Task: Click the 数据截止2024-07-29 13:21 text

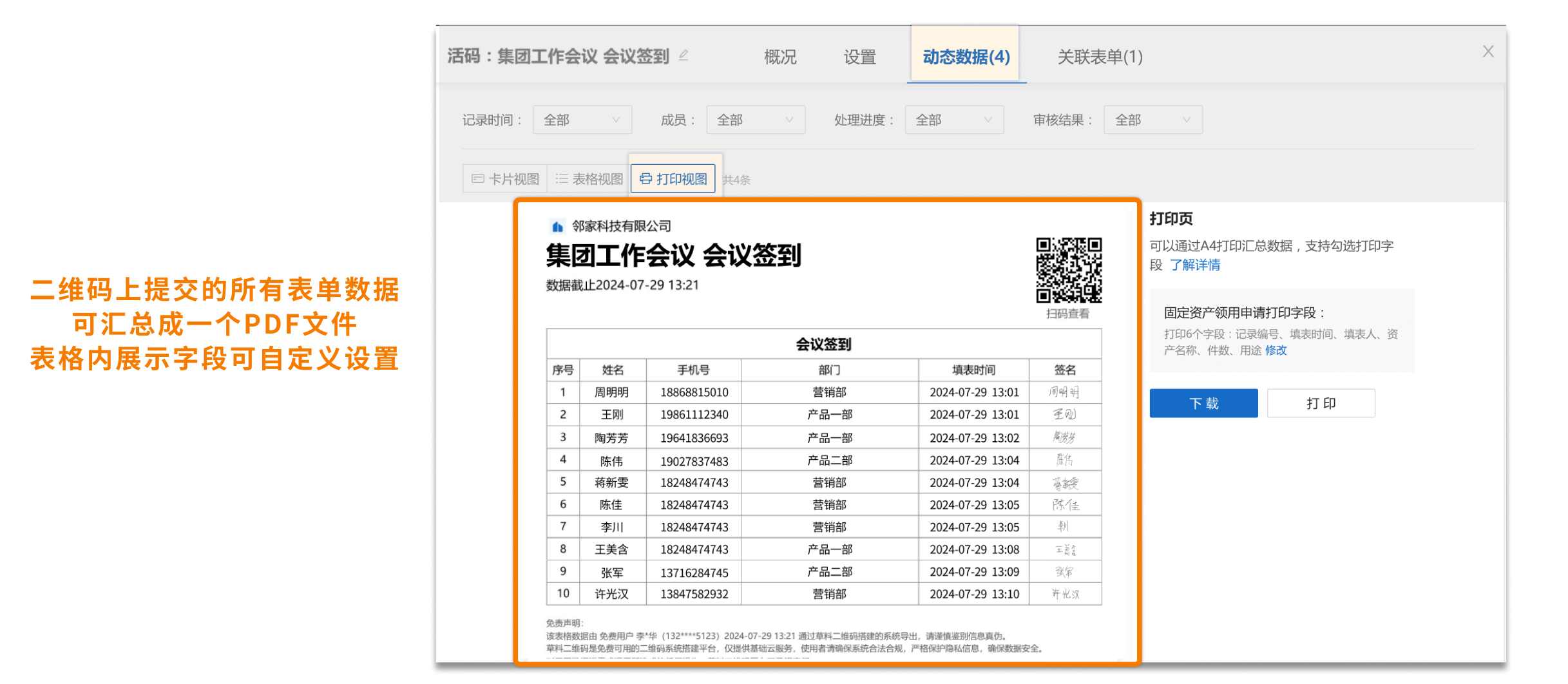Action: pyautogui.click(x=622, y=285)
